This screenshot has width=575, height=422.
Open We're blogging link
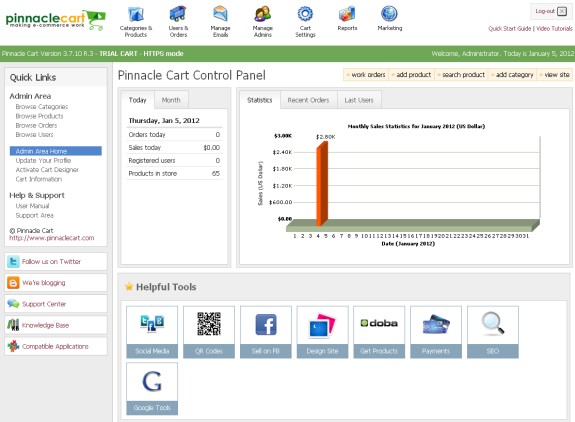[44, 283]
